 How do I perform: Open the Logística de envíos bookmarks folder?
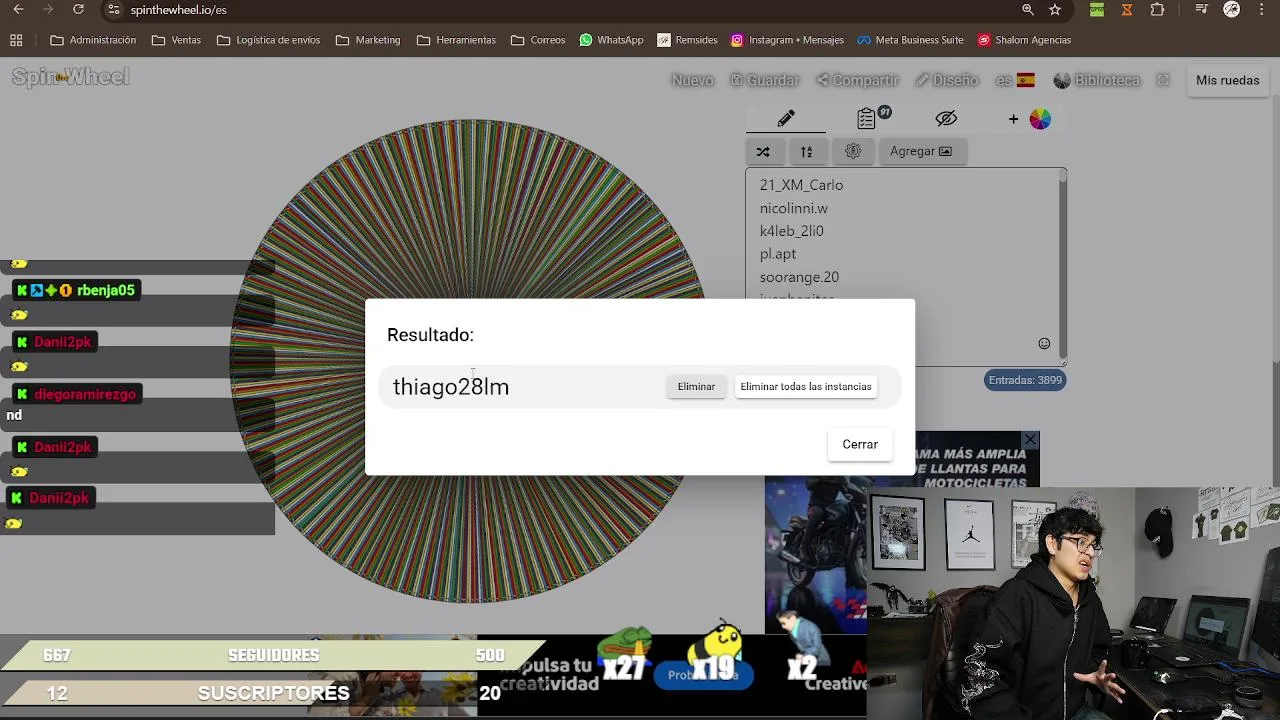[268, 40]
